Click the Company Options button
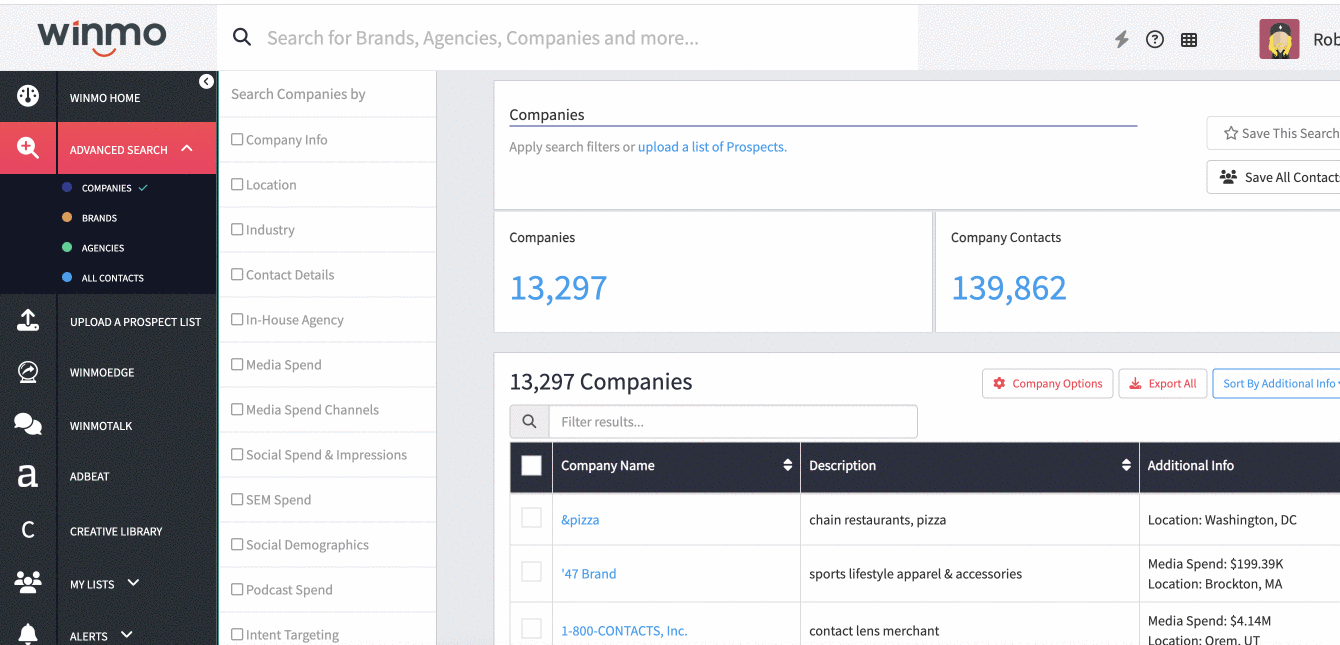Screen dimensions: 1340x645 [1048, 383]
